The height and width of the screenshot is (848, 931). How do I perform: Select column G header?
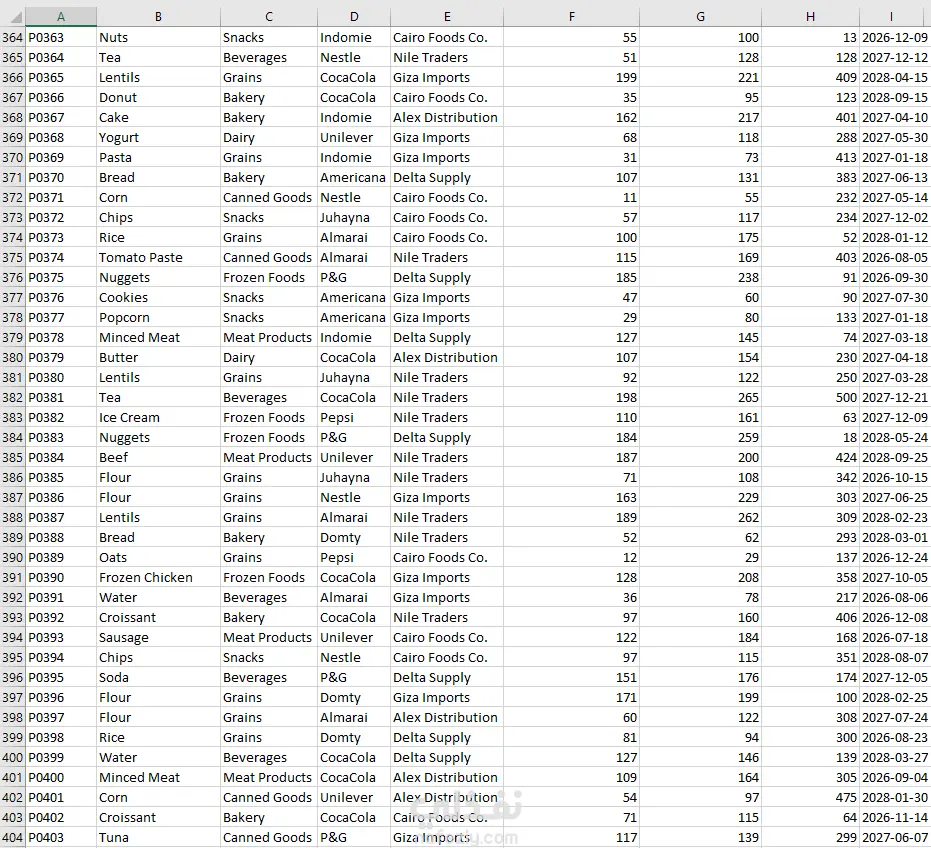[x=701, y=17]
